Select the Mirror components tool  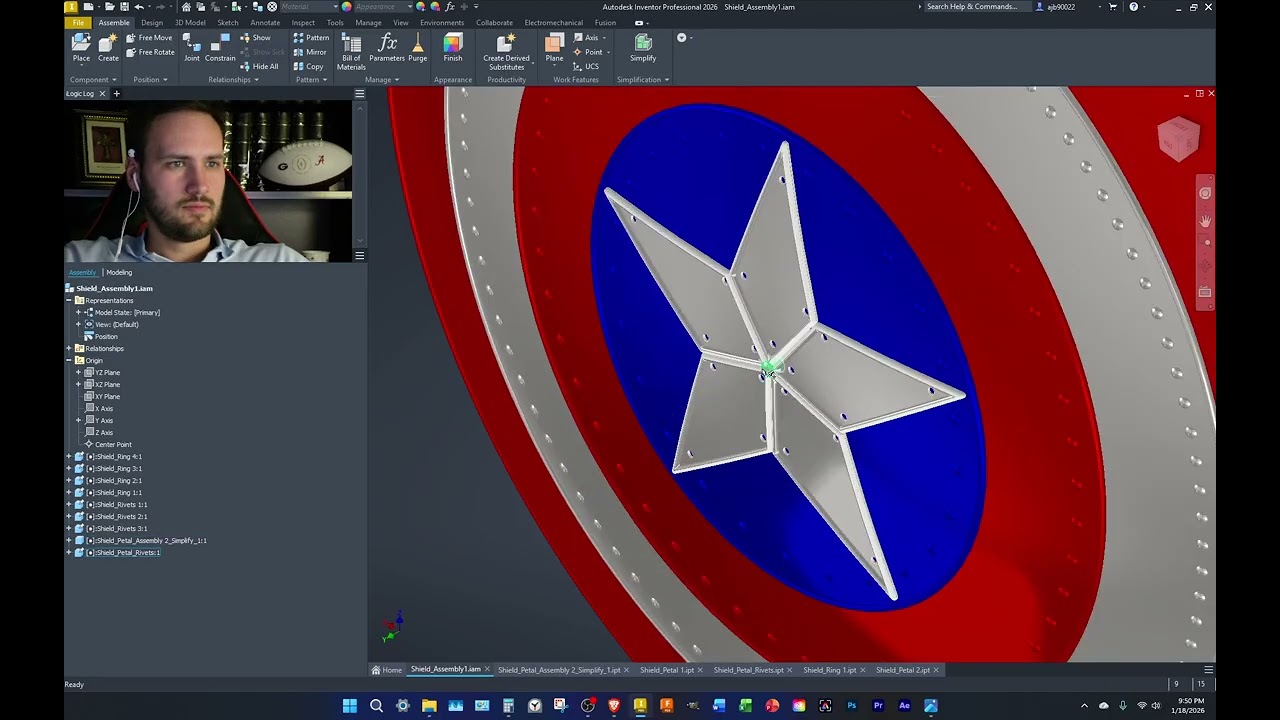[310, 52]
